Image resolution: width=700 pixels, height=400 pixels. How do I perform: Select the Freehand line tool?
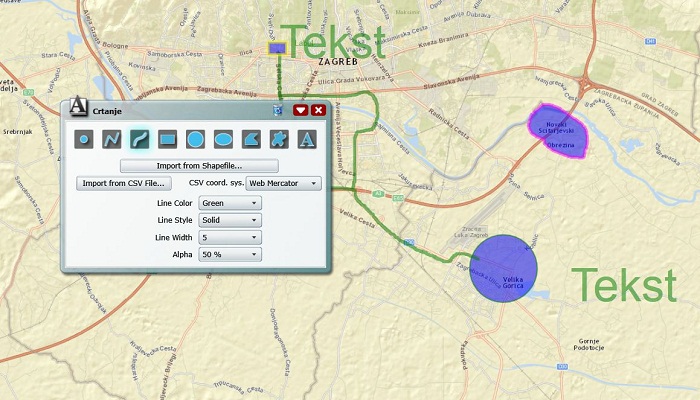click(140, 139)
